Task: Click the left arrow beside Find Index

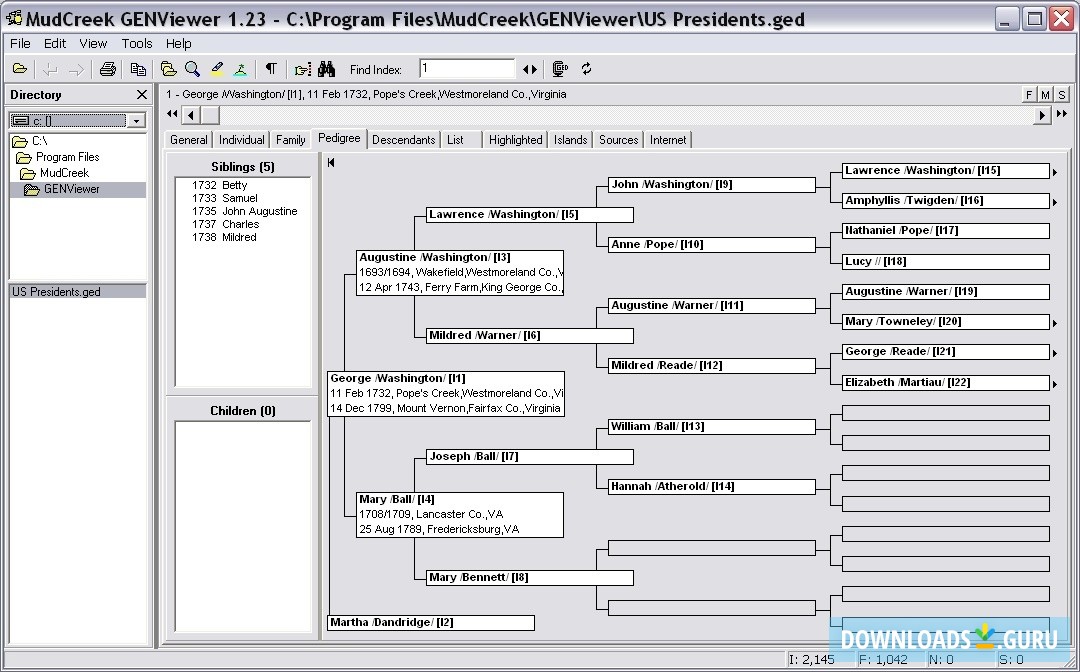Action: (x=526, y=70)
